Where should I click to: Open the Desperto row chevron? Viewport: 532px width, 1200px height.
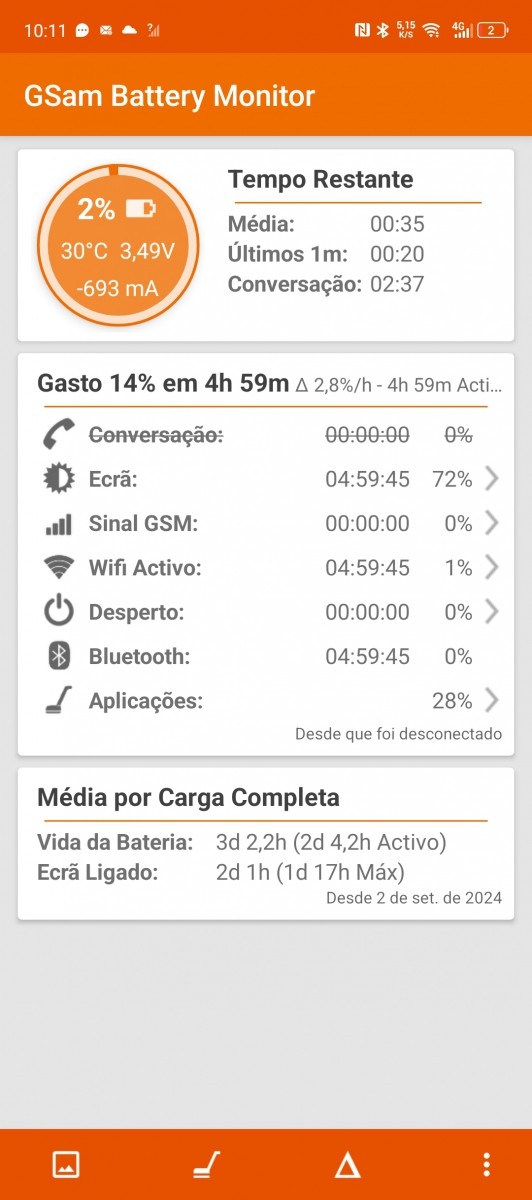click(x=491, y=612)
